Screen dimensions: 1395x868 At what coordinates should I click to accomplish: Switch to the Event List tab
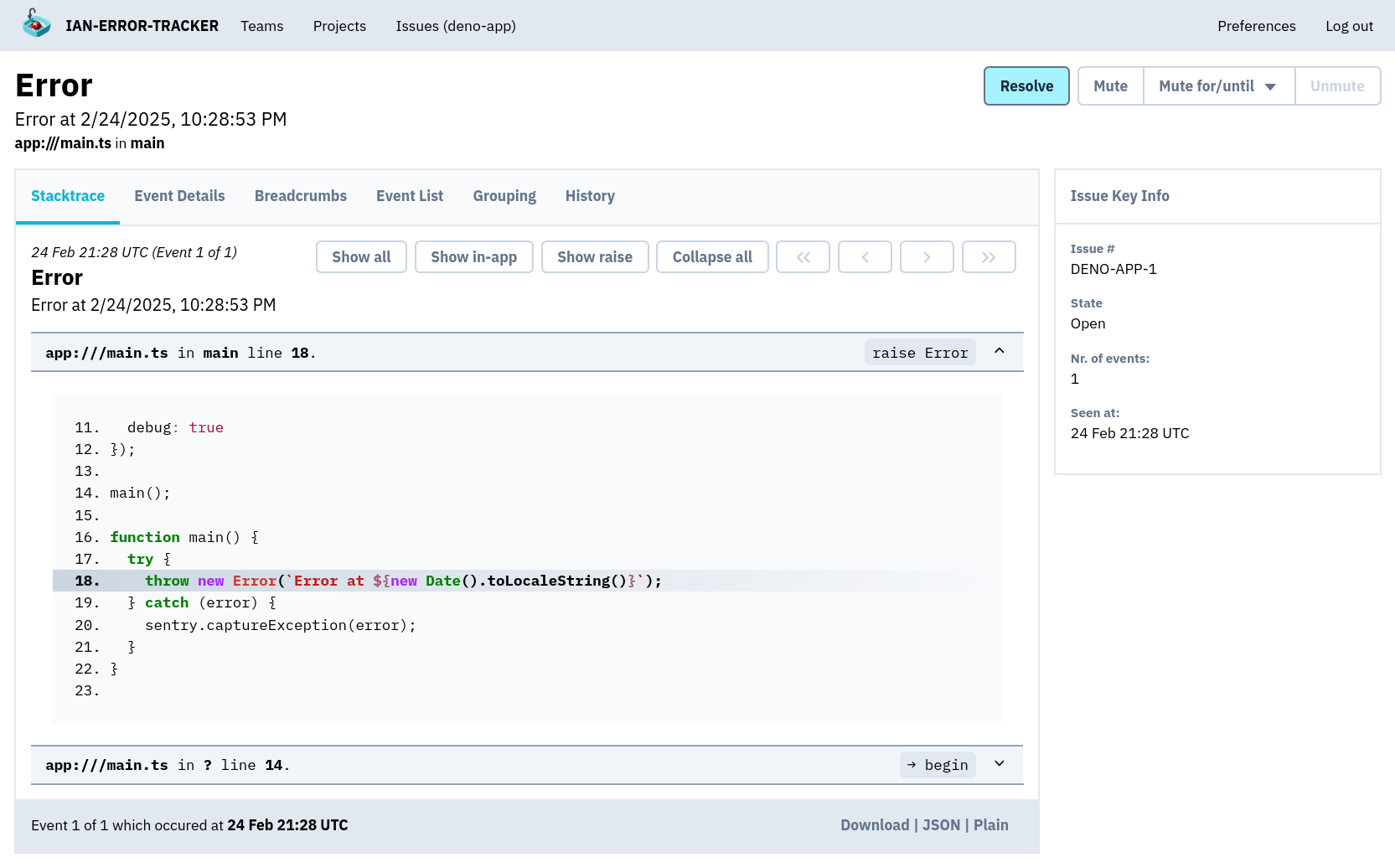click(x=410, y=196)
